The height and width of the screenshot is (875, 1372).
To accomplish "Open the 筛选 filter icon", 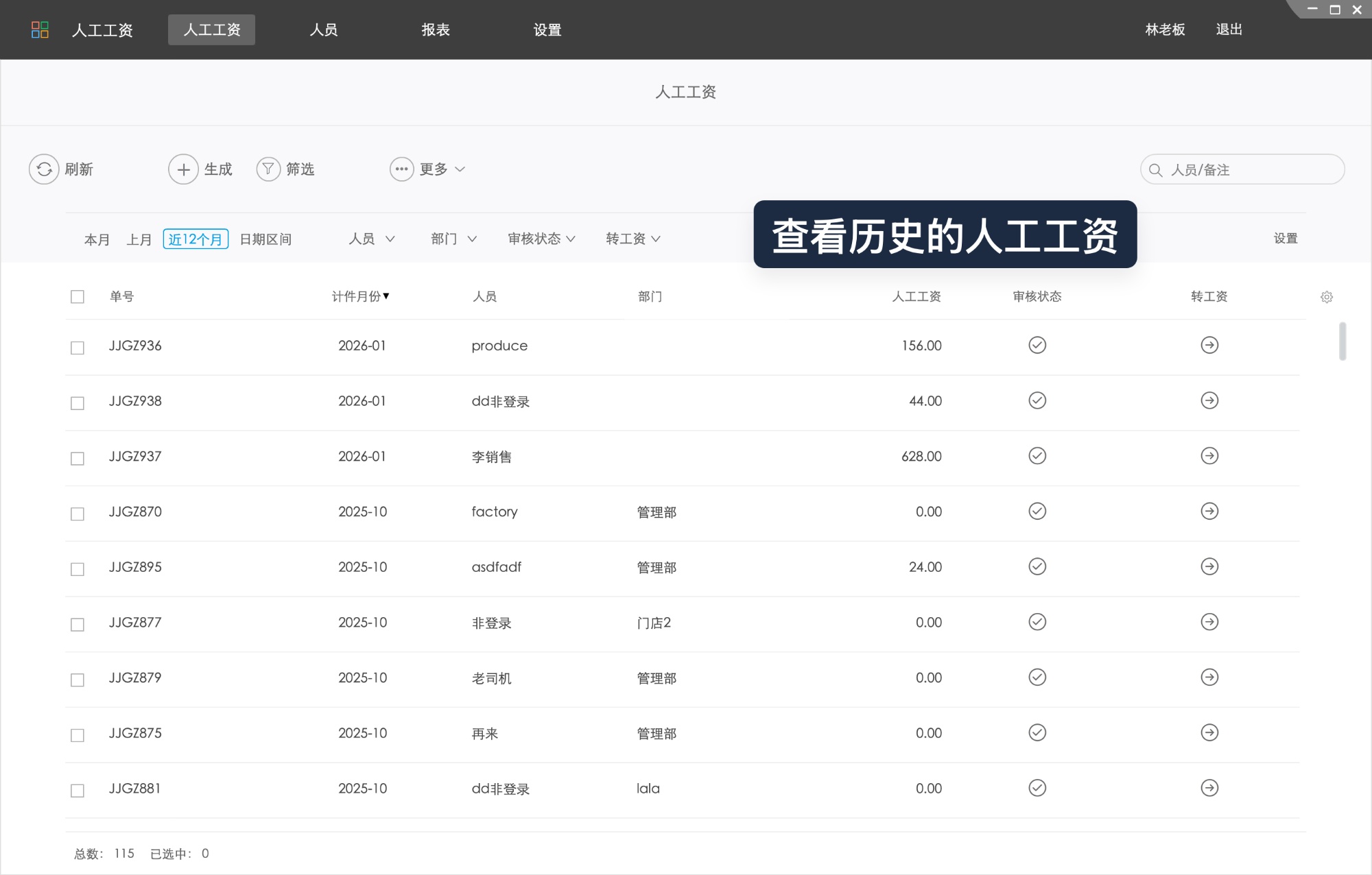I will pyautogui.click(x=268, y=169).
